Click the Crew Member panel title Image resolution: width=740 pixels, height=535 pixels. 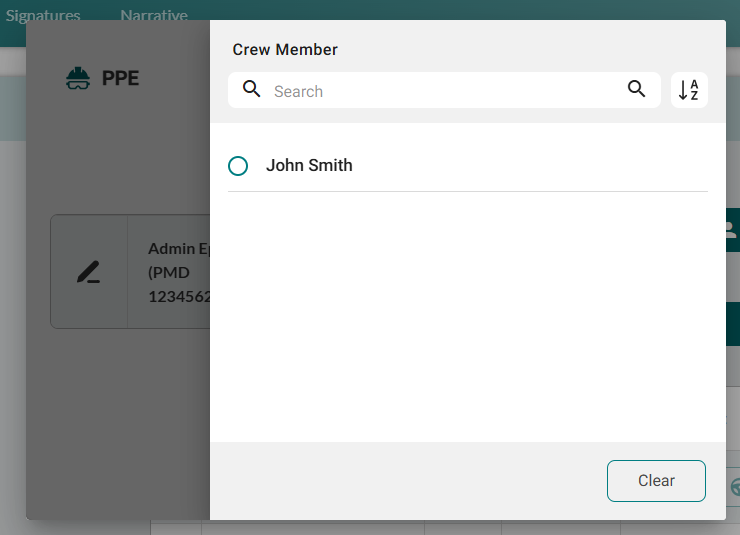[x=285, y=50]
